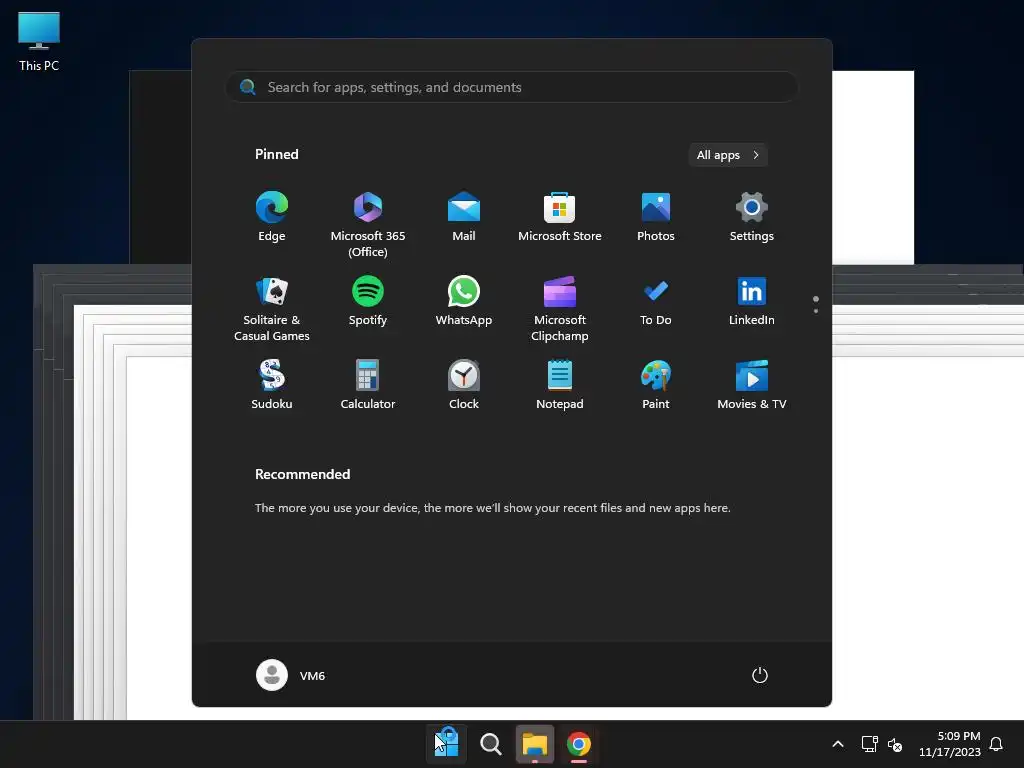Launch Calculator
Screen dimensions: 1024x768
368,385
